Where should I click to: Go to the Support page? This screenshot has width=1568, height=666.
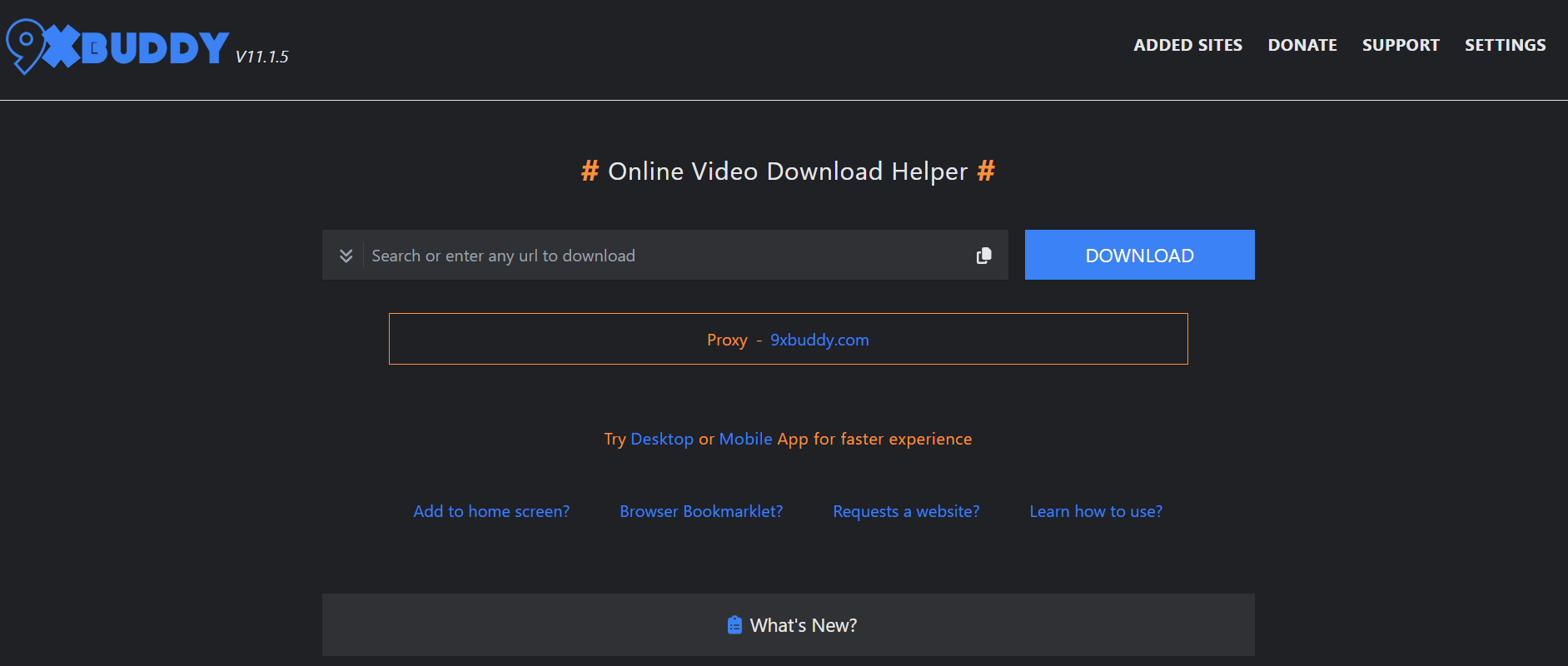[x=1401, y=45]
